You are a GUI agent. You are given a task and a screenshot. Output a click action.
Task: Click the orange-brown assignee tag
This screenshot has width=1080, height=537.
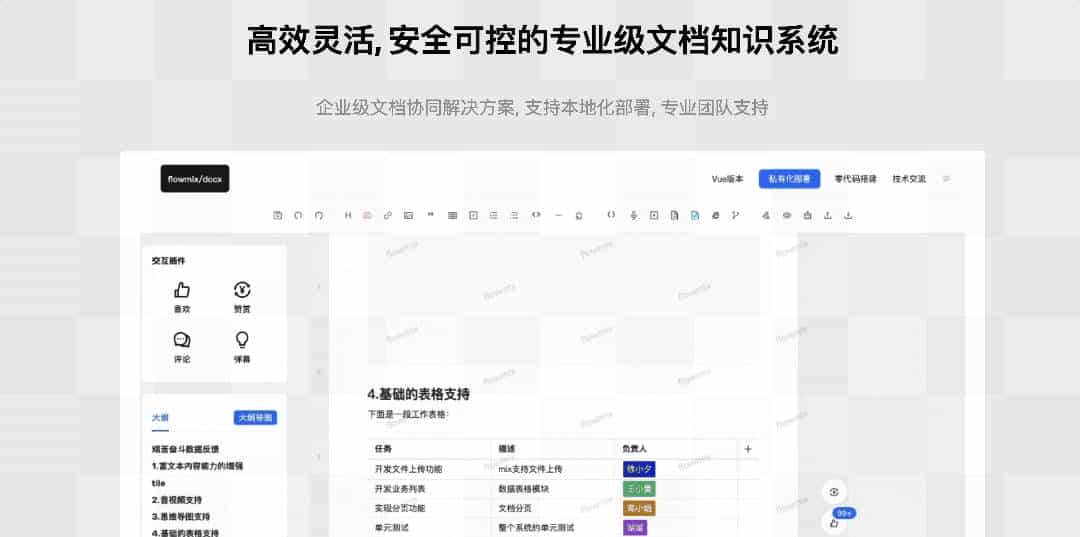pyautogui.click(x=638, y=508)
